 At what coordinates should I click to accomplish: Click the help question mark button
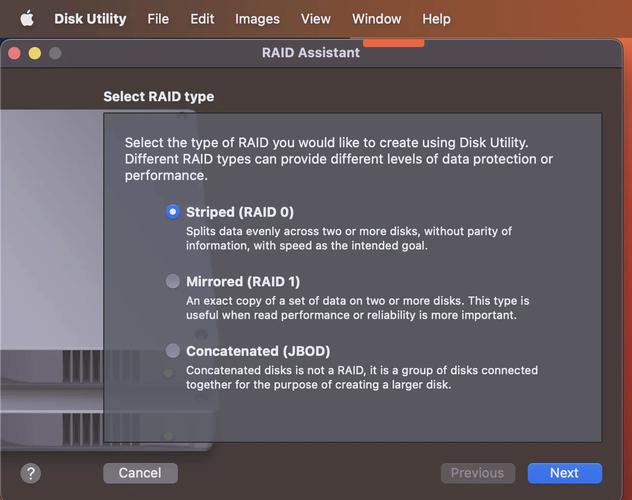[31, 473]
